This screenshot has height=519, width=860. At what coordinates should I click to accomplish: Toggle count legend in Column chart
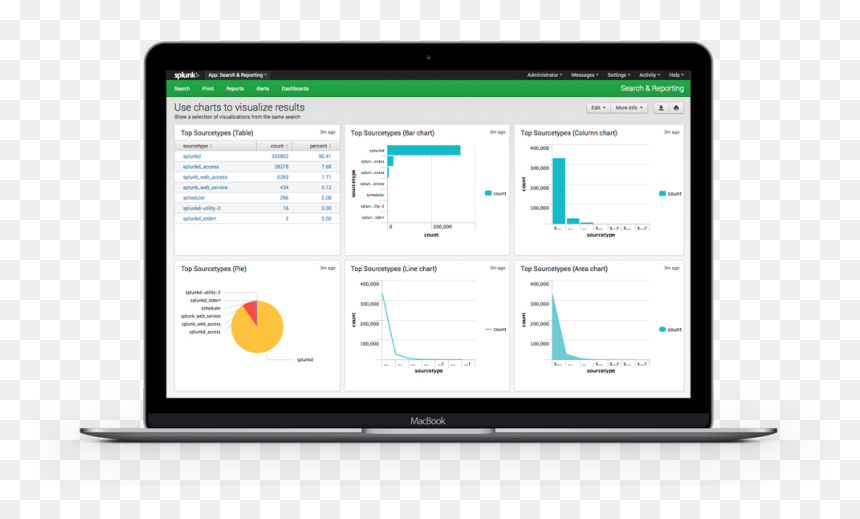click(x=670, y=193)
